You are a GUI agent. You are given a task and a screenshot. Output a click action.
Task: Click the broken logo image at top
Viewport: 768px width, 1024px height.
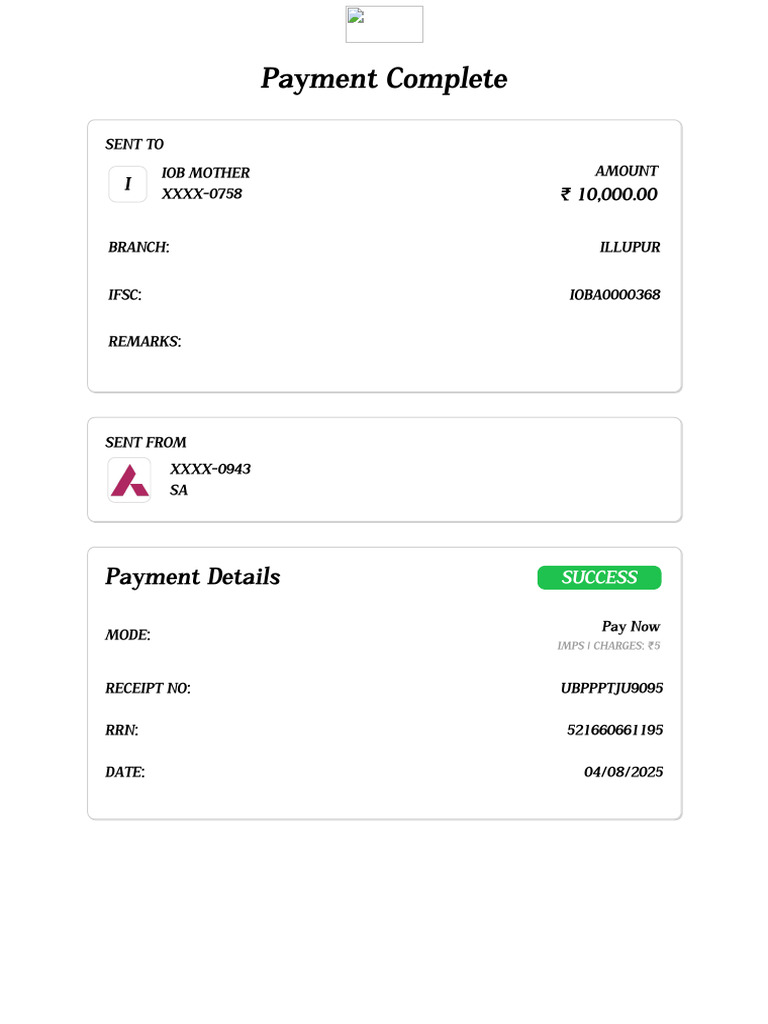[x=384, y=24]
